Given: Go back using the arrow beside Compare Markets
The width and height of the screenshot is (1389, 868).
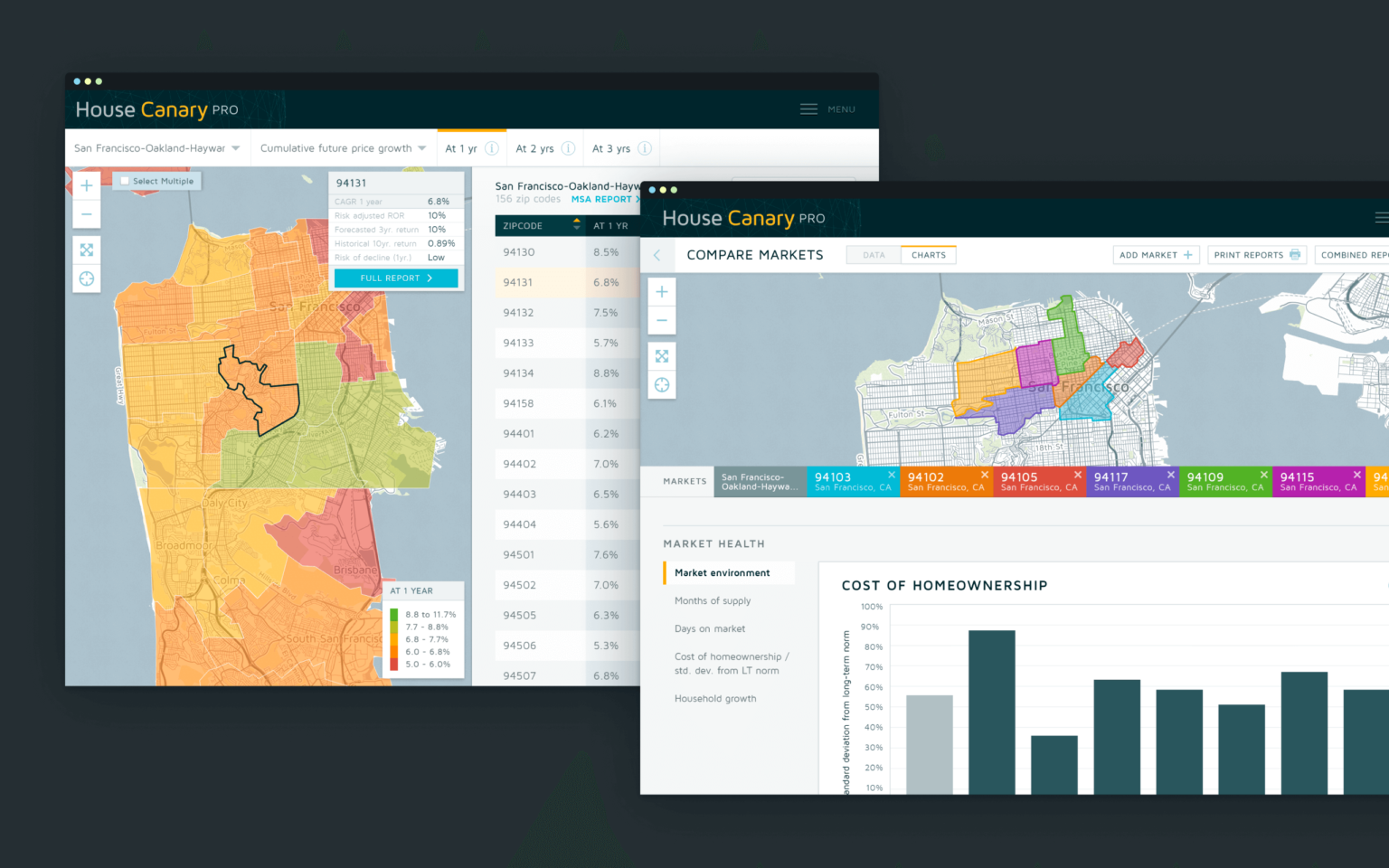Looking at the screenshot, I should 657,255.
